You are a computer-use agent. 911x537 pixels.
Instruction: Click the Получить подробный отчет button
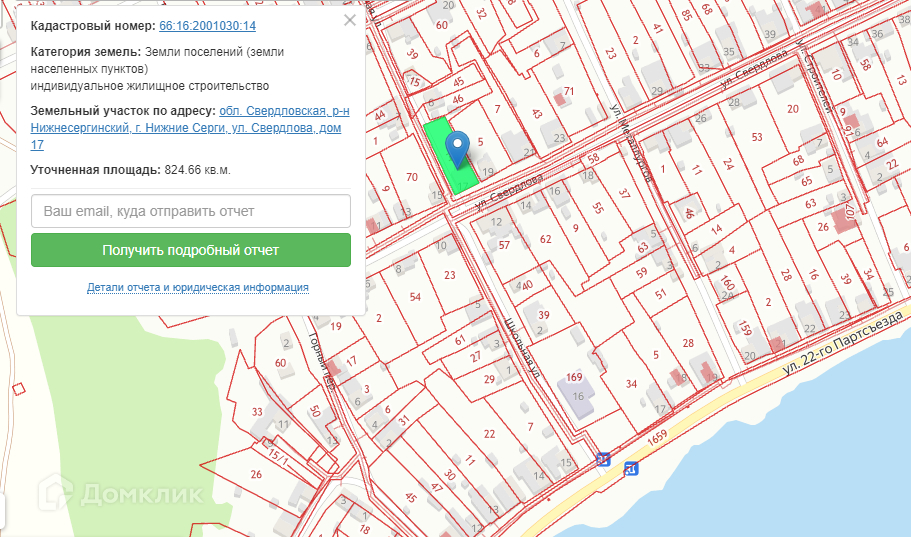coord(191,250)
